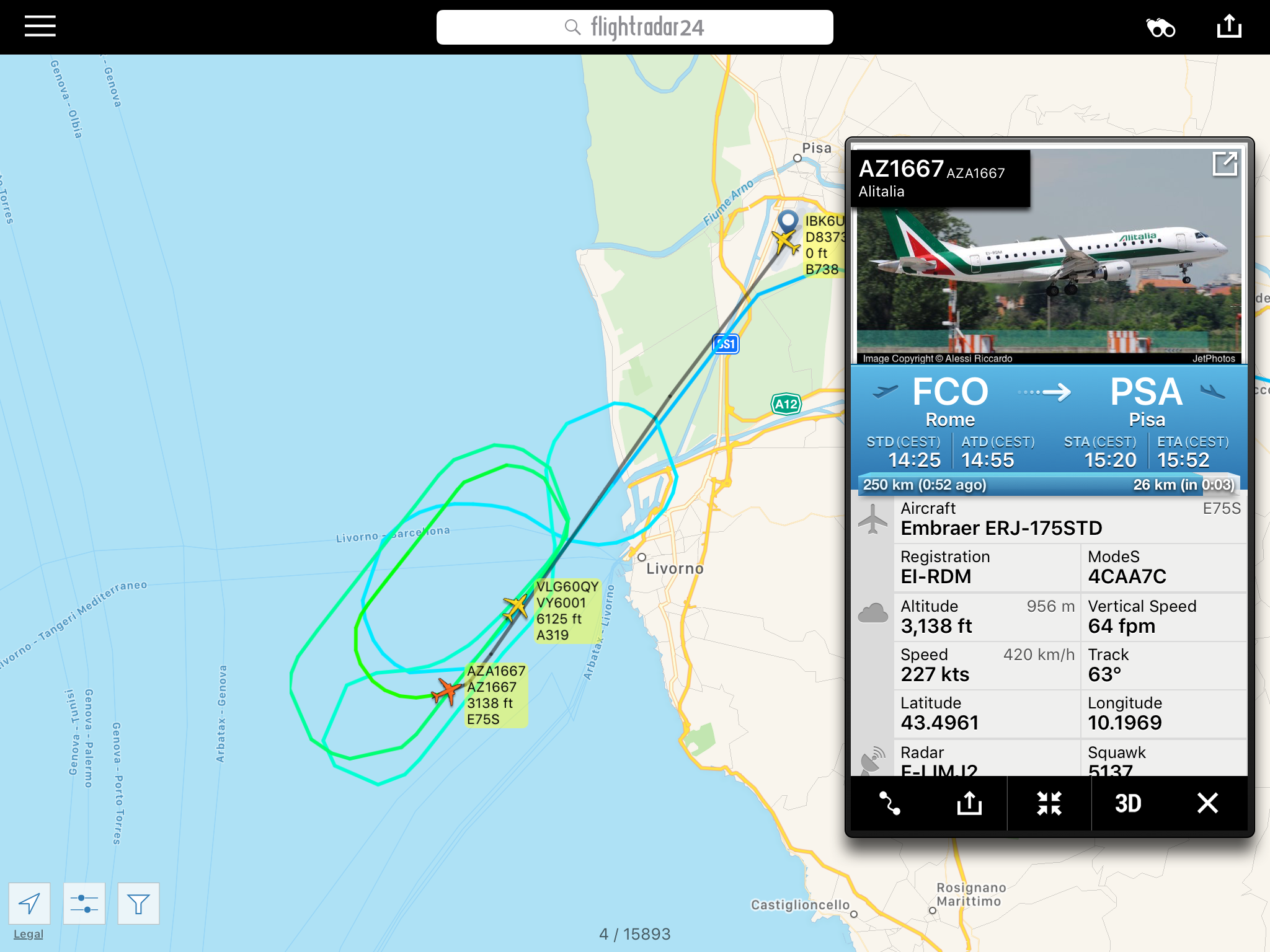Close the AZ1667 flight panel
This screenshot has width=1270, height=952.
1207,803
